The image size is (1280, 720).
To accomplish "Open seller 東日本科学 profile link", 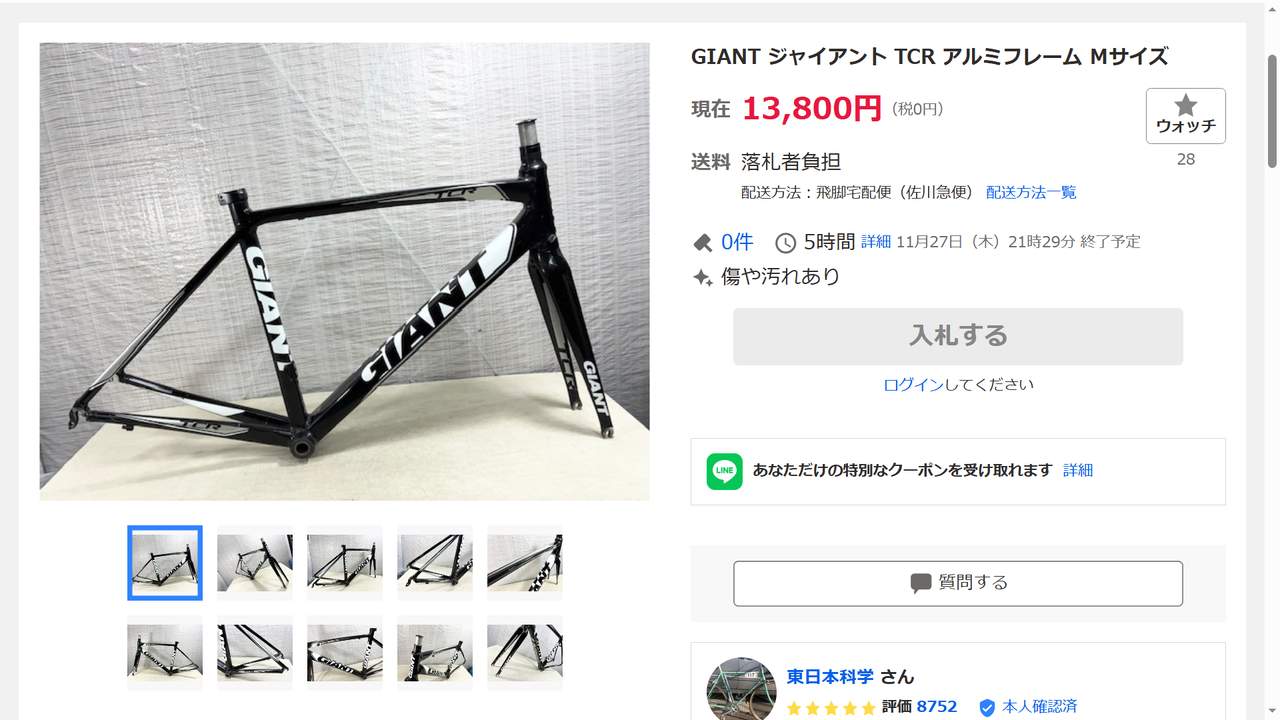I will (830, 677).
